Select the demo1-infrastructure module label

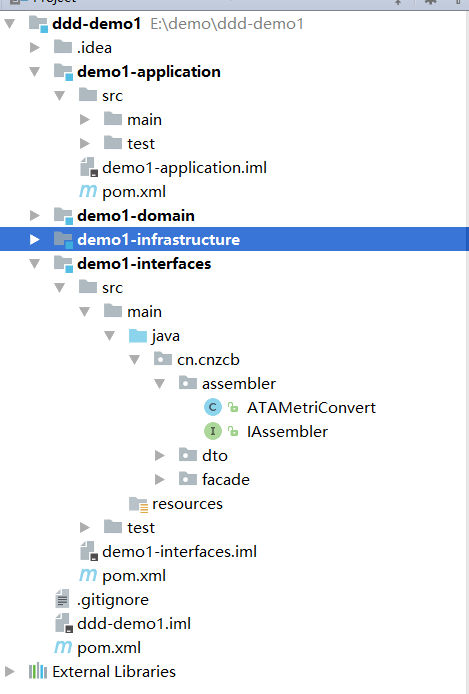tap(158, 239)
